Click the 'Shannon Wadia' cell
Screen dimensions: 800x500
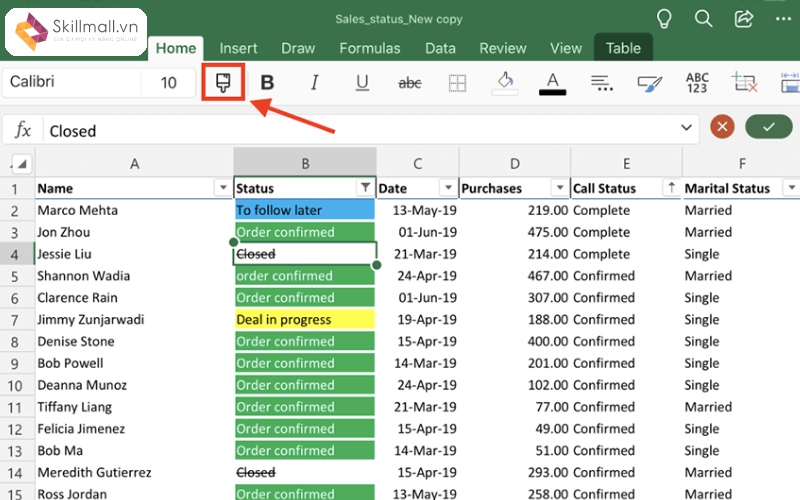click(134, 276)
